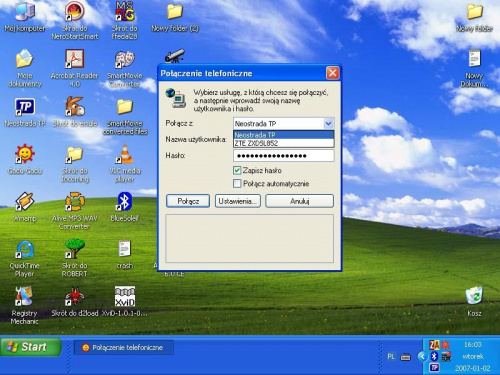Select the telescope icon behind the dialog
500x375 pixels.
coord(174,56)
